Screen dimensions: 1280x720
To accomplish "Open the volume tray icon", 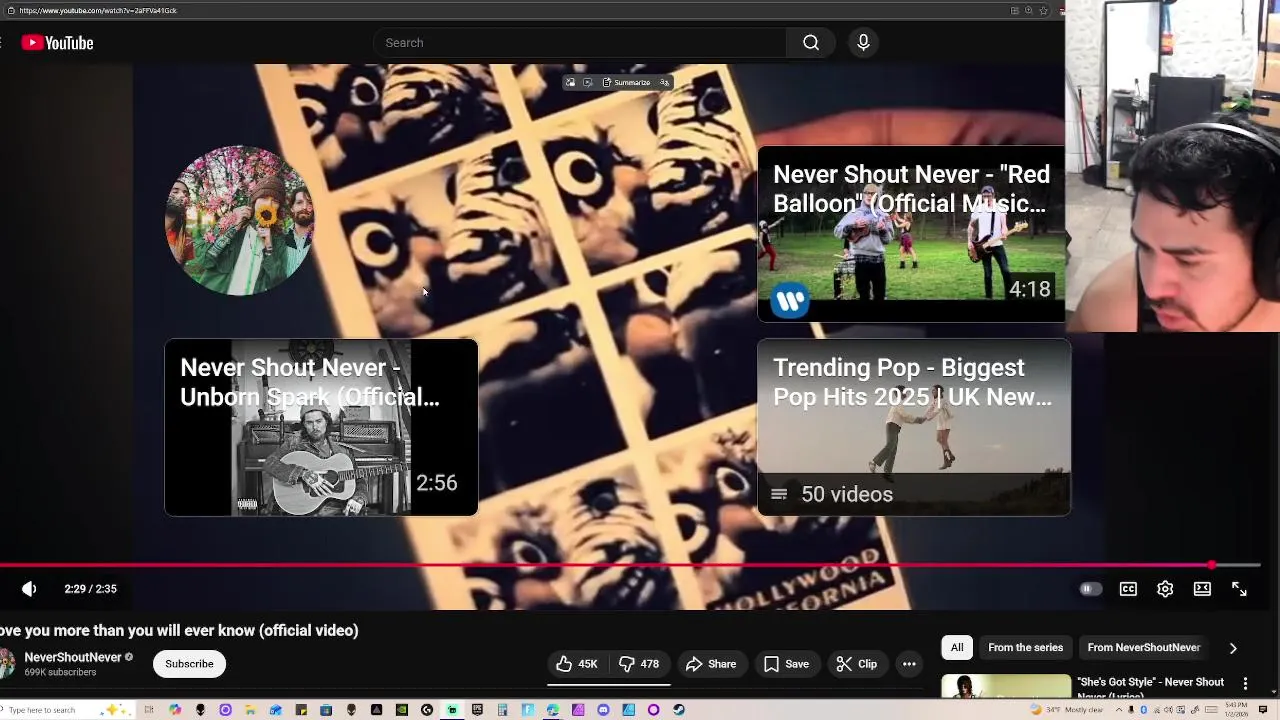I will pyautogui.click(x=1168, y=710).
